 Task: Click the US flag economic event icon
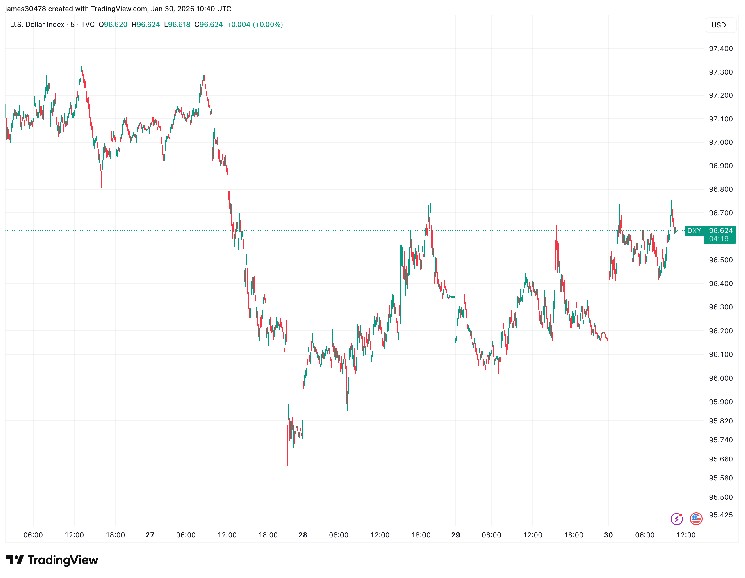[696, 518]
